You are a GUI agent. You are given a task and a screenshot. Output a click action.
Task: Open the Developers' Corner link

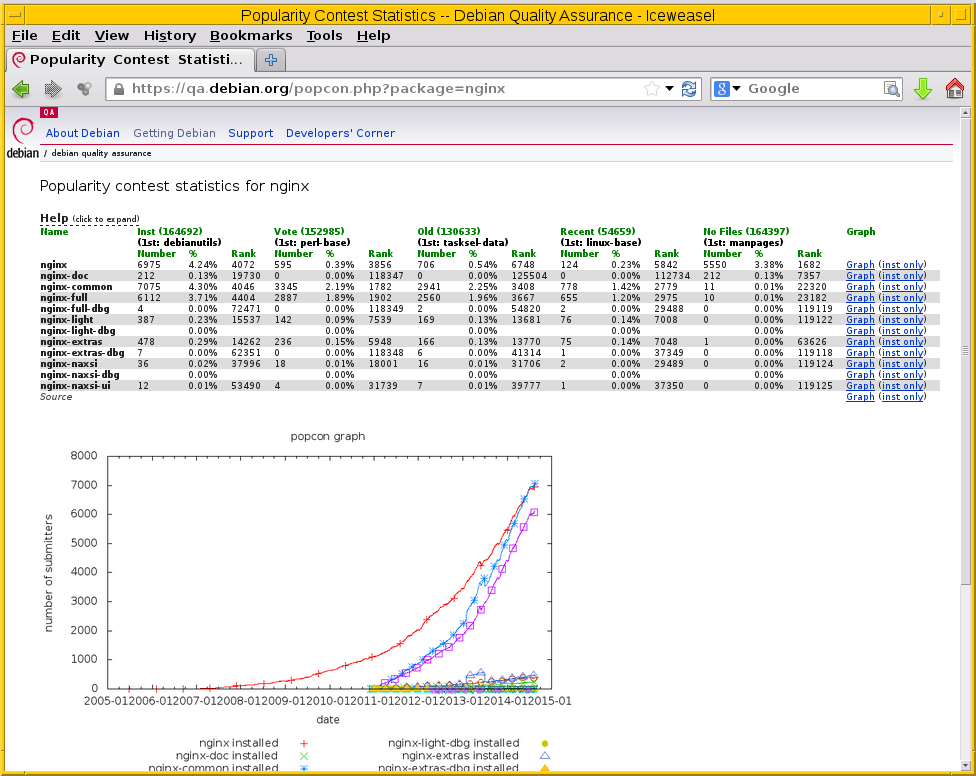pyautogui.click(x=340, y=133)
